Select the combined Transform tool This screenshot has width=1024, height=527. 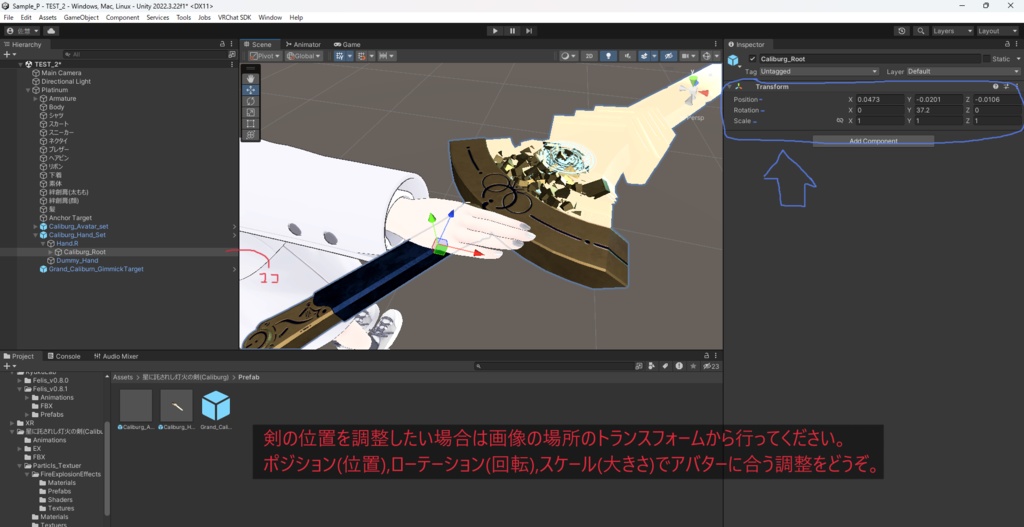251,134
